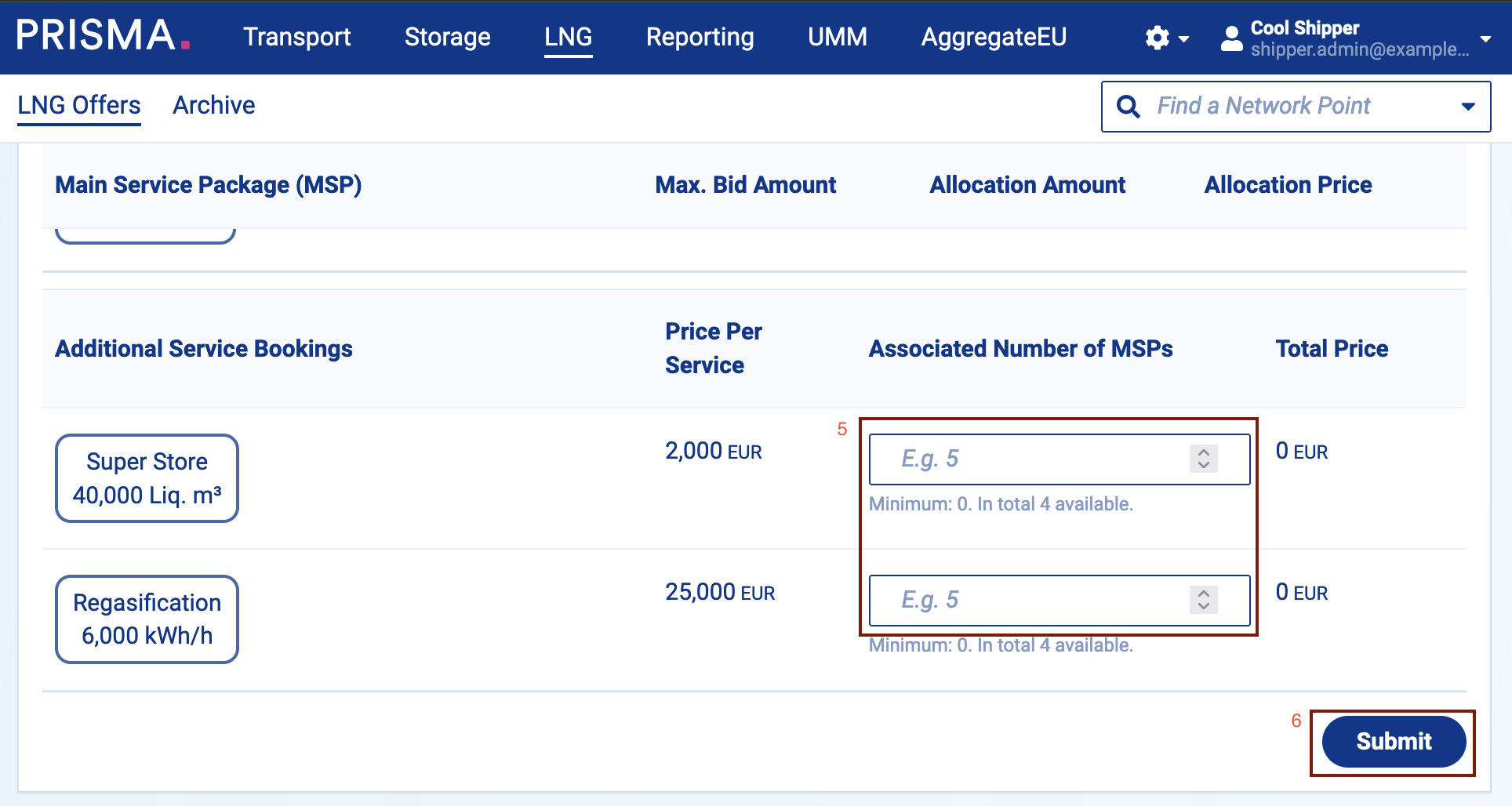Expand the Cool Shipper account menu
This screenshot has height=806, width=1512.
[1485, 38]
